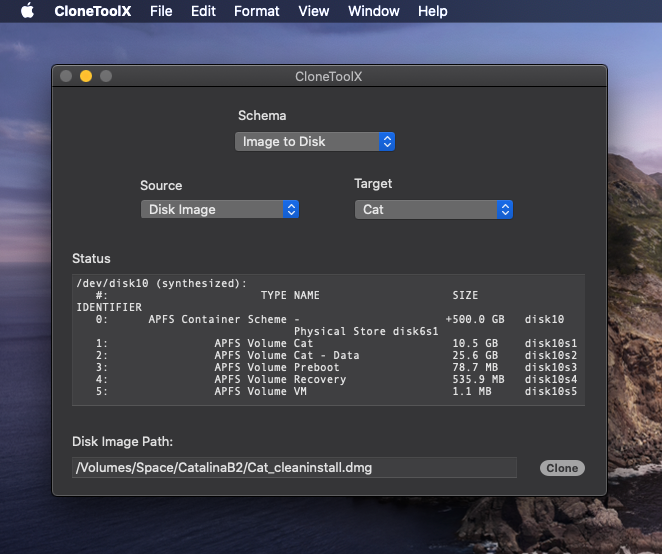Open the CloneToolX application menu
Viewport: 662px width, 554px height.
point(92,11)
